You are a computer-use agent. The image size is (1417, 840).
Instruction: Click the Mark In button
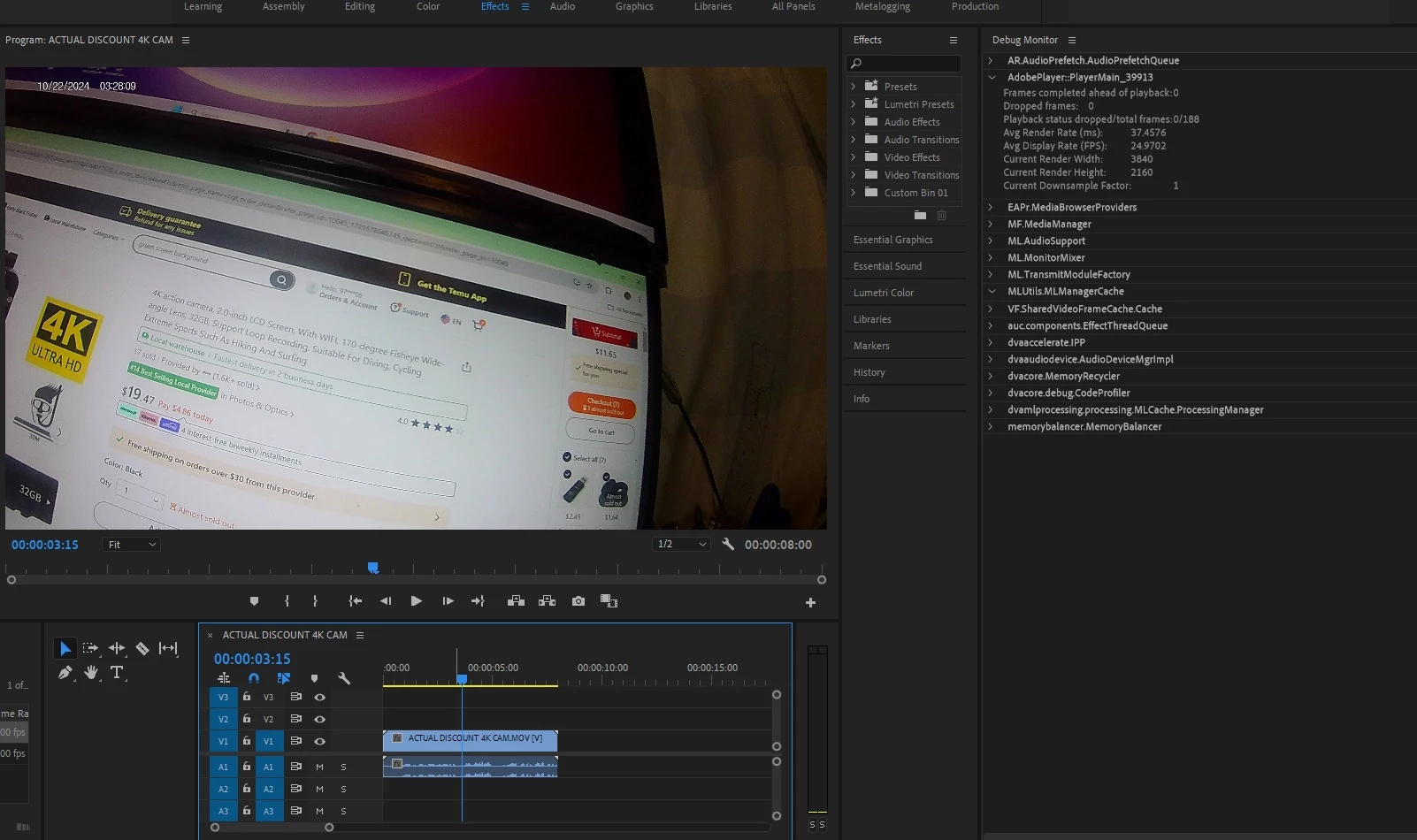coord(287,601)
